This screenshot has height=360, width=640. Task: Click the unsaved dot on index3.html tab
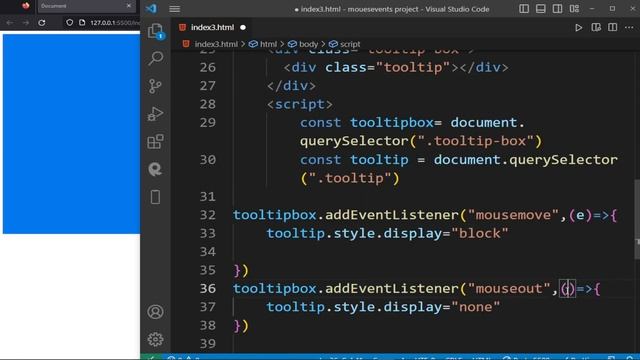point(243,27)
